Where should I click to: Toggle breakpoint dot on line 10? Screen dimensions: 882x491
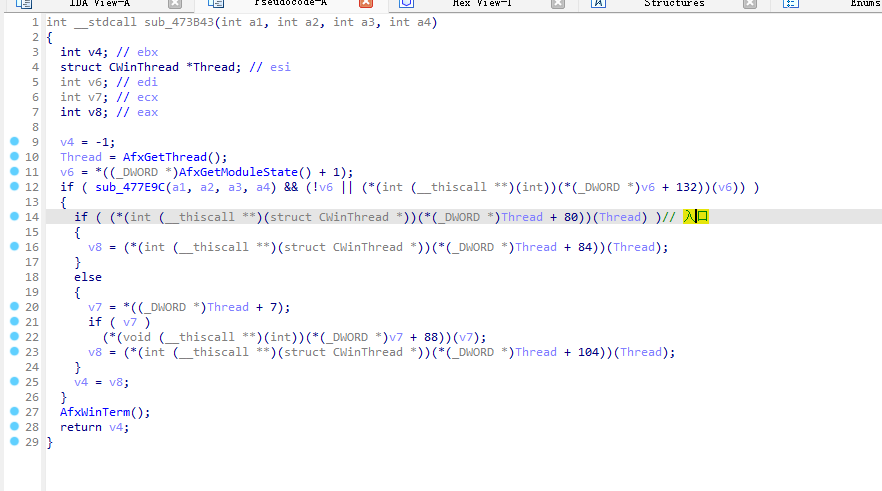coord(15,156)
